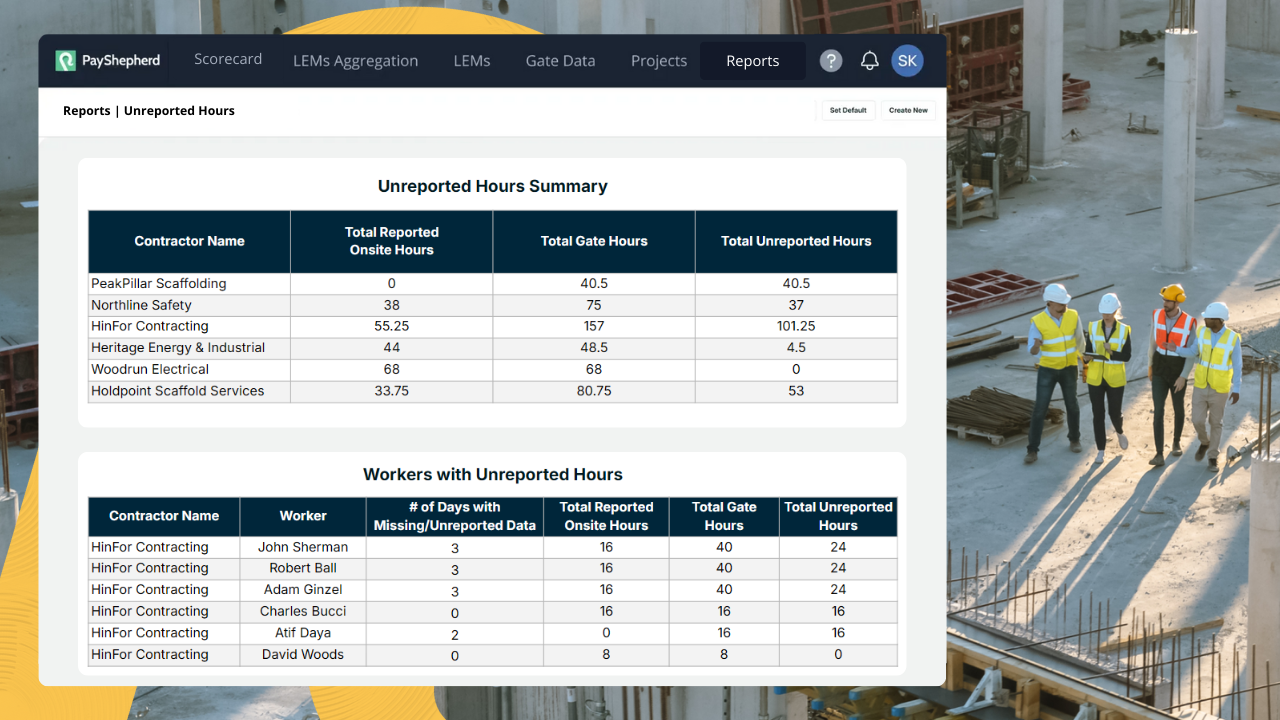Click the 101.25 unreported hours value
The width and height of the screenshot is (1280, 720).
pyautogui.click(x=796, y=326)
